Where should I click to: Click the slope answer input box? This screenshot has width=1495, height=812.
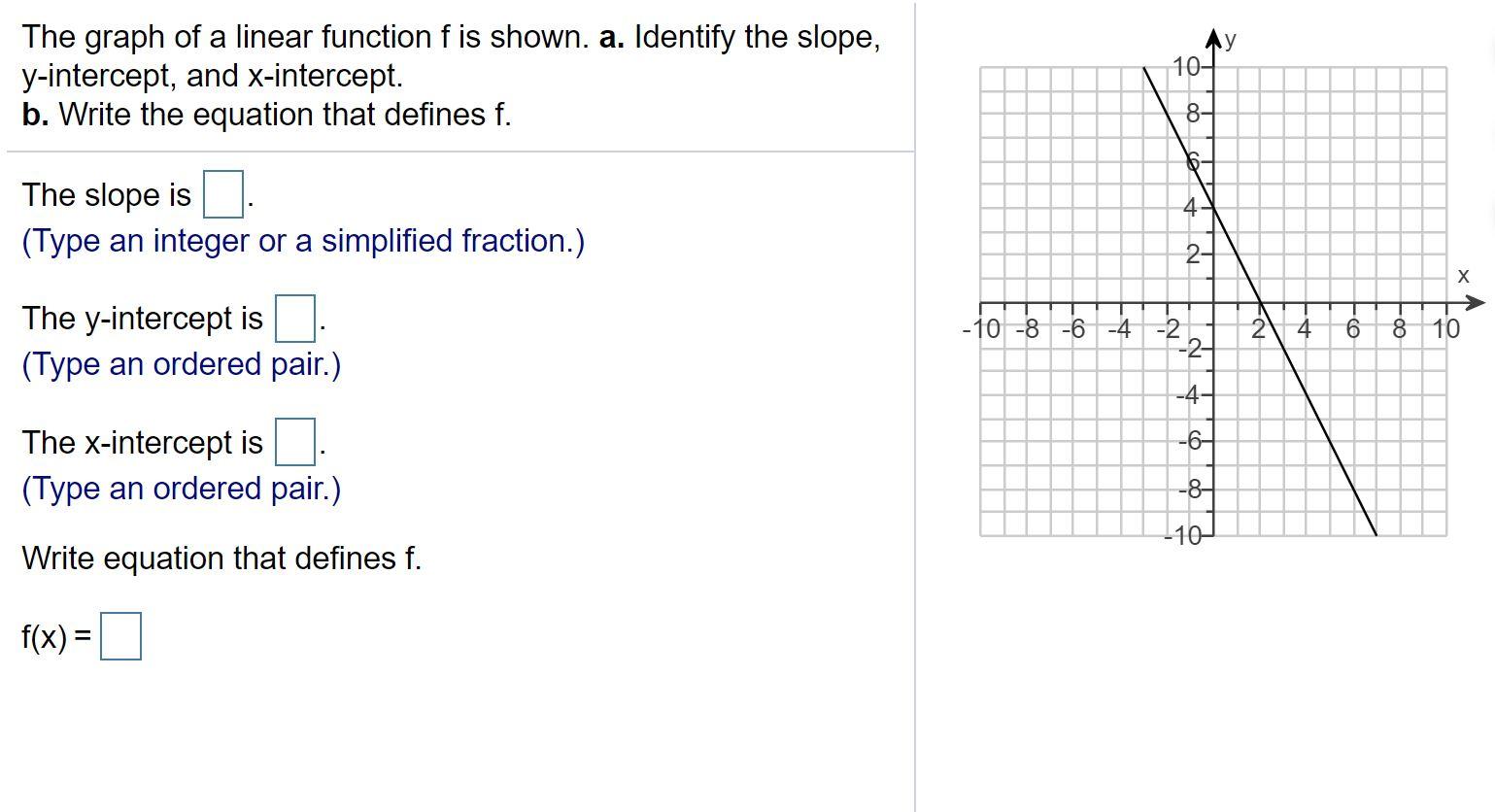(x=221, y=194)
